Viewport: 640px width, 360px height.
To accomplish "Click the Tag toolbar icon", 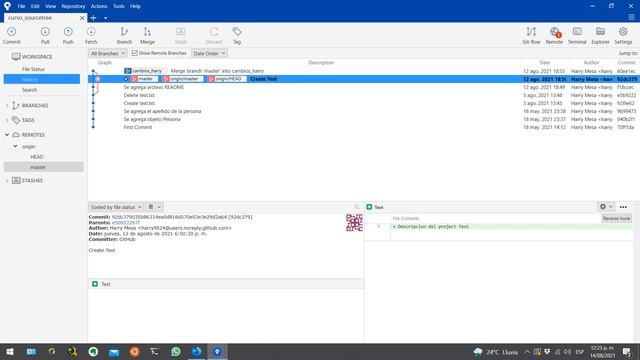I will 237,35.
